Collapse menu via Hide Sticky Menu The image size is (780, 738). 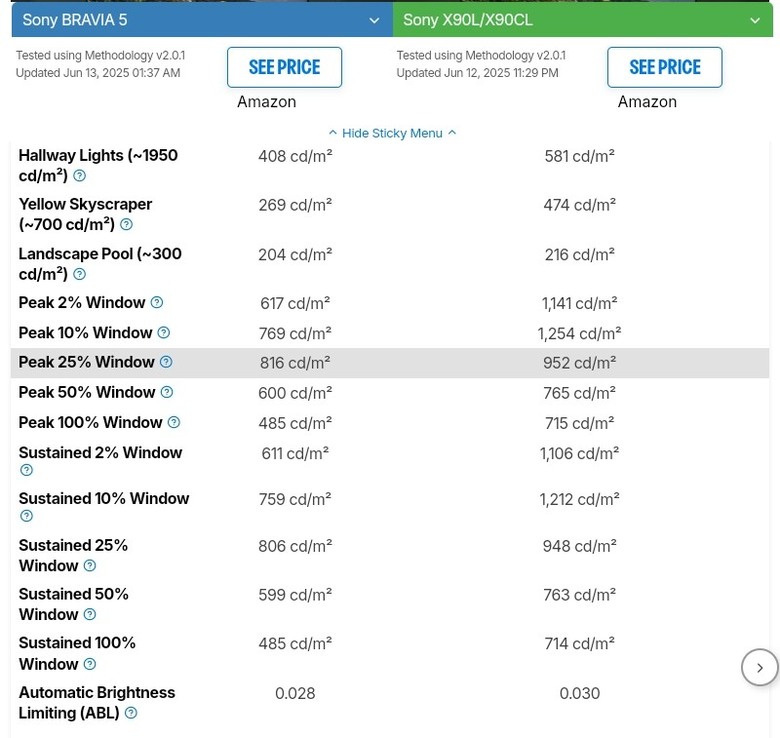pos(392,133)
